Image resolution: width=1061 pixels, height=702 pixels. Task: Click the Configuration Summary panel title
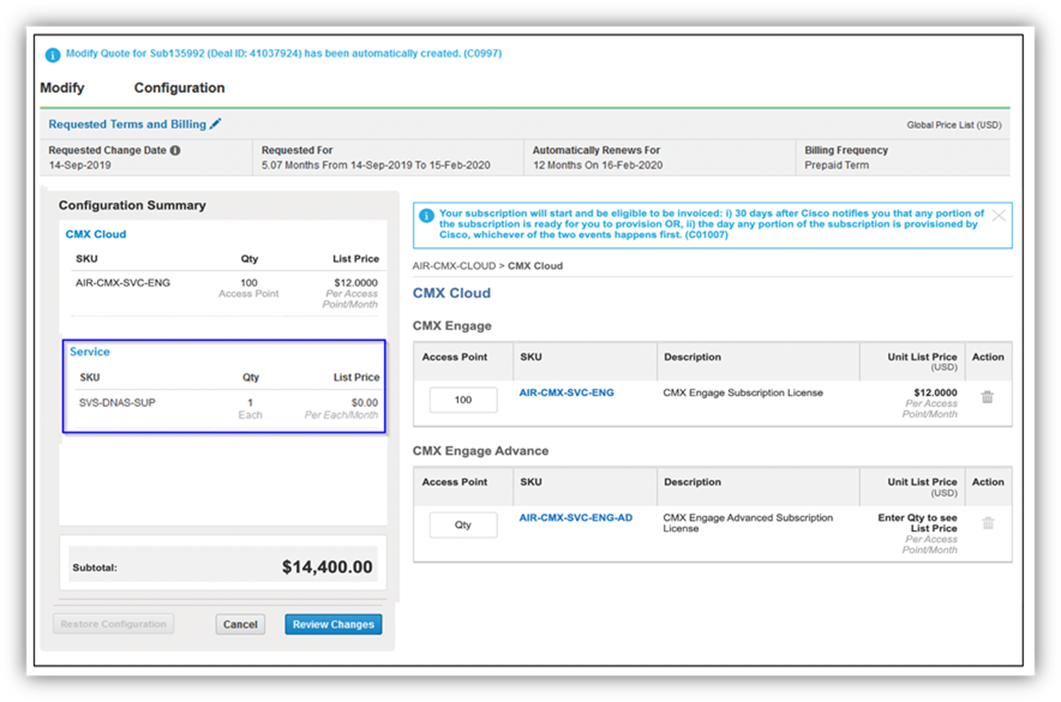(132, 205)
